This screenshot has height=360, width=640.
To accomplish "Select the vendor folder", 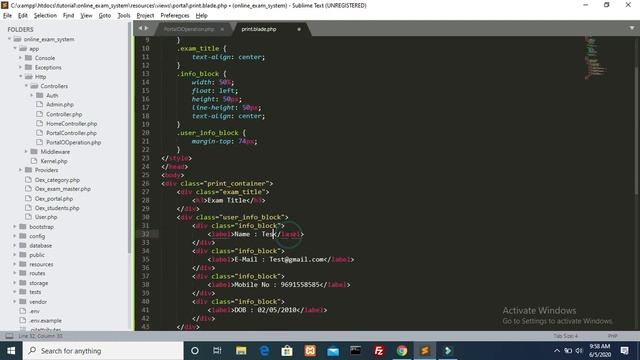I will click(38, 302).
